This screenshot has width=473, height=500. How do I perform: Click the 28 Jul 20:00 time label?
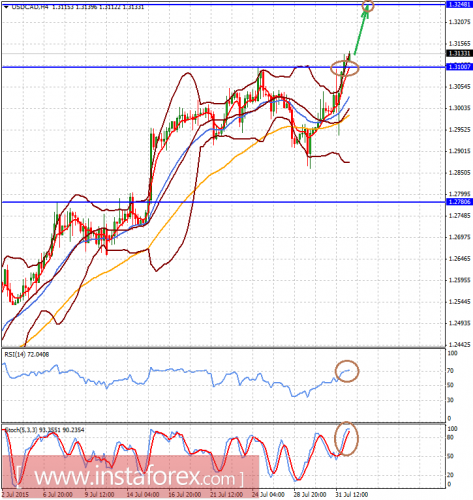310,494
